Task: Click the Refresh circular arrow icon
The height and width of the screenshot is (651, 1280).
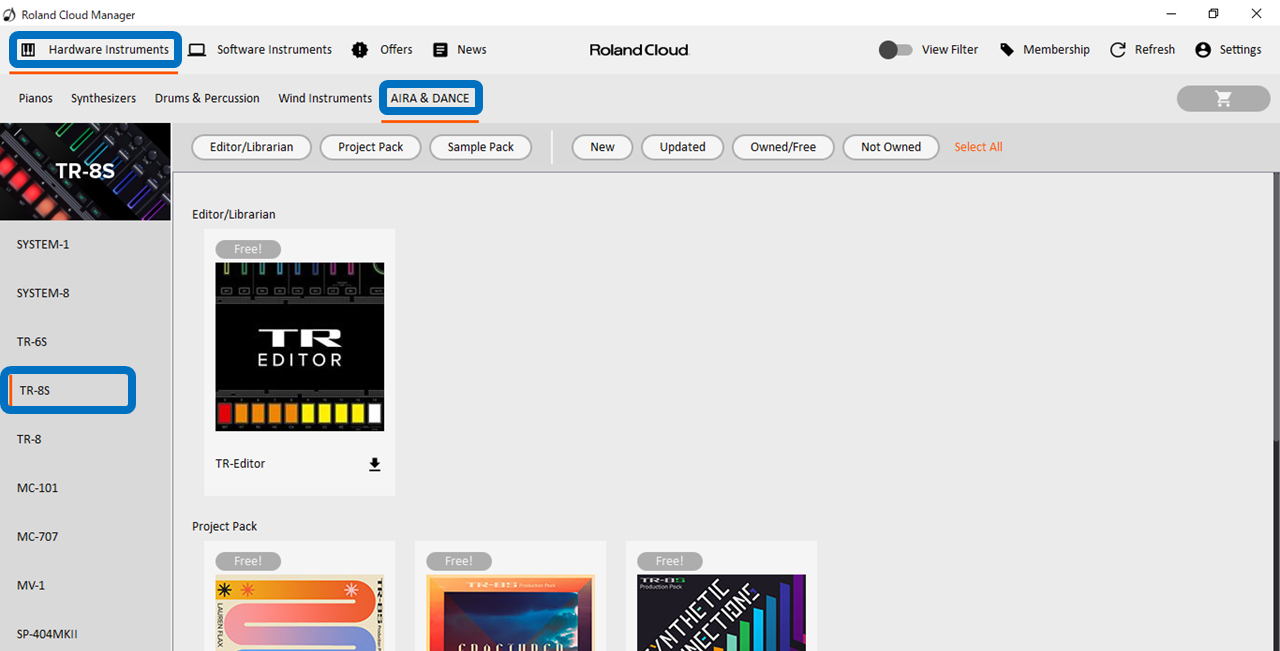Action: tap(1118, 50)
